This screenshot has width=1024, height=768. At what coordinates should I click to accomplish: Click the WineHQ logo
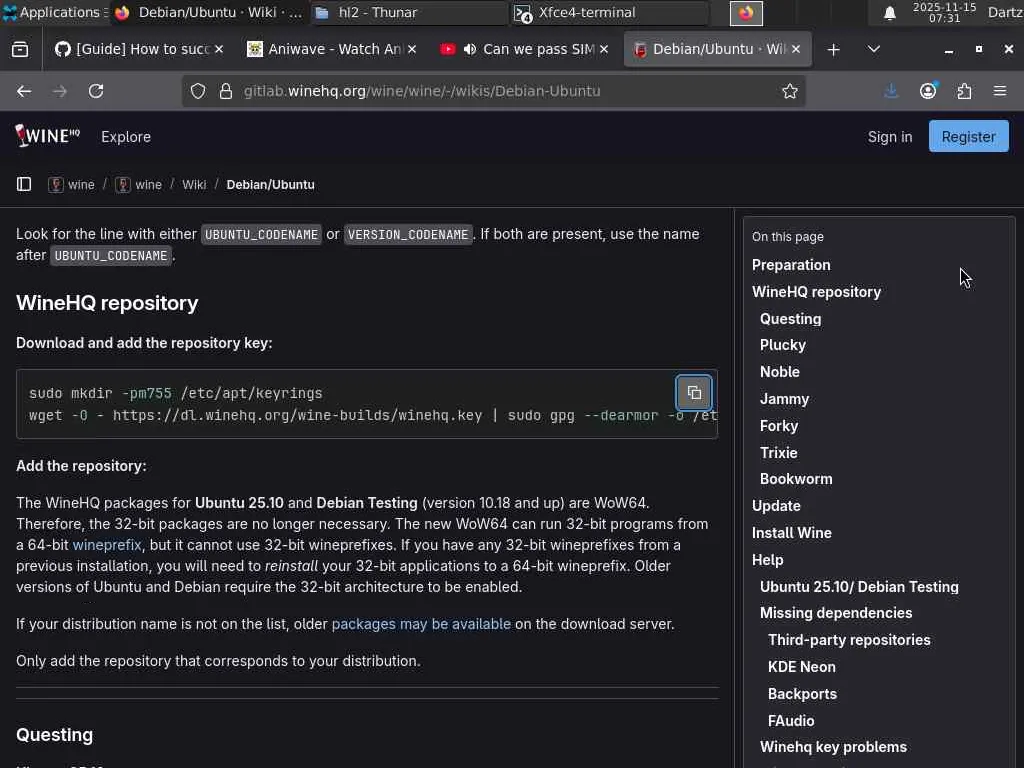pos(48,136)
